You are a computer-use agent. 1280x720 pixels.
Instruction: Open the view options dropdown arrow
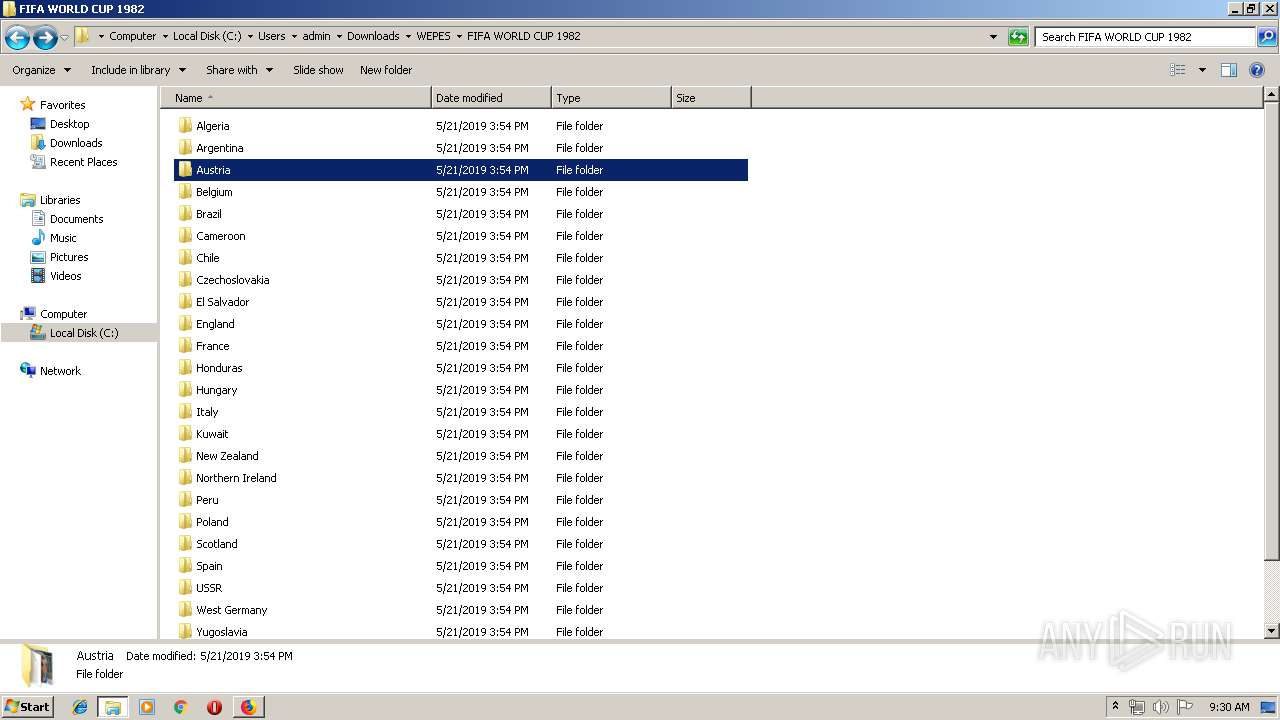click(x=1202, y=70)
